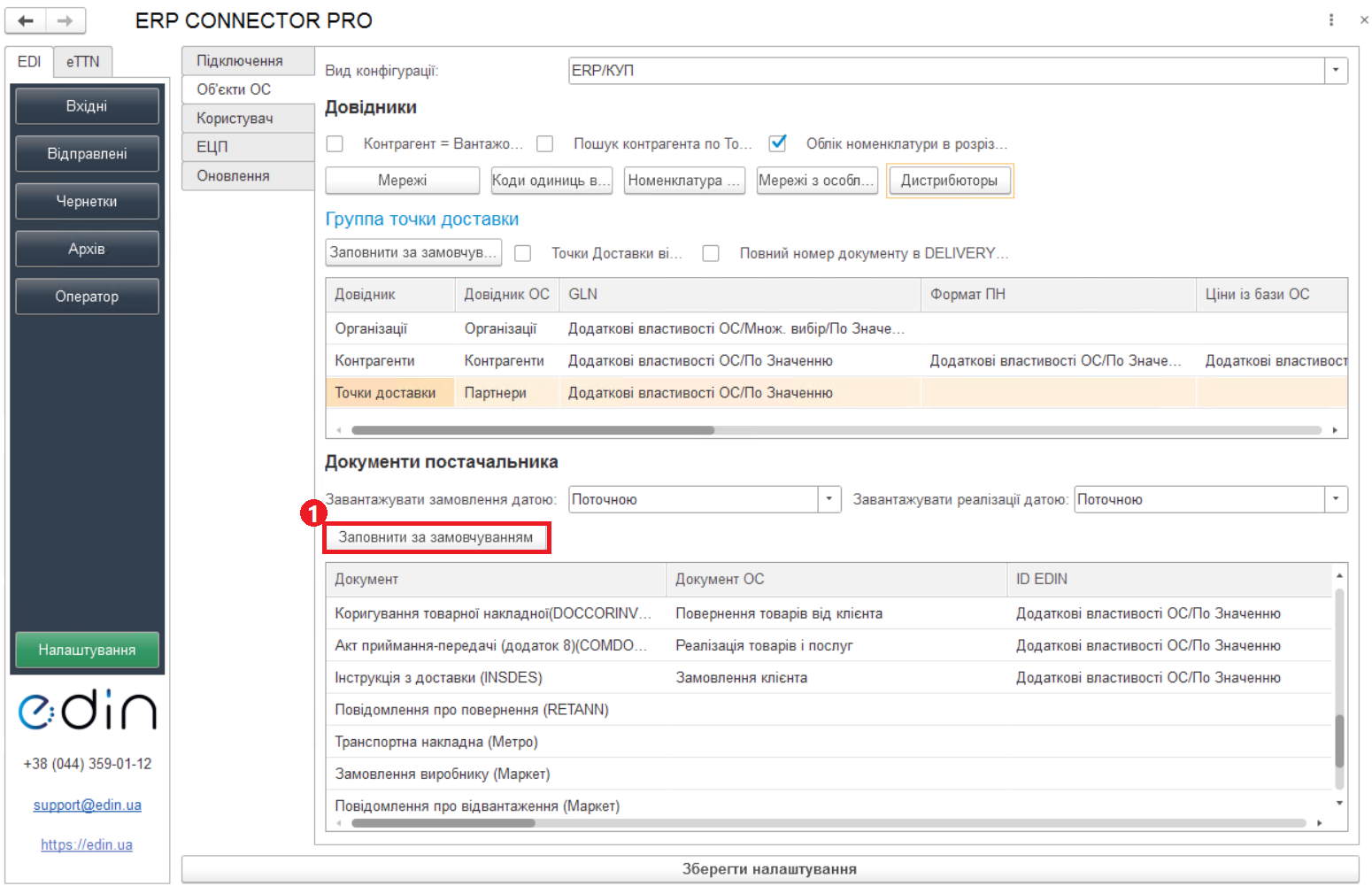
Task: Click the edin logo
Action: (87, 710)
